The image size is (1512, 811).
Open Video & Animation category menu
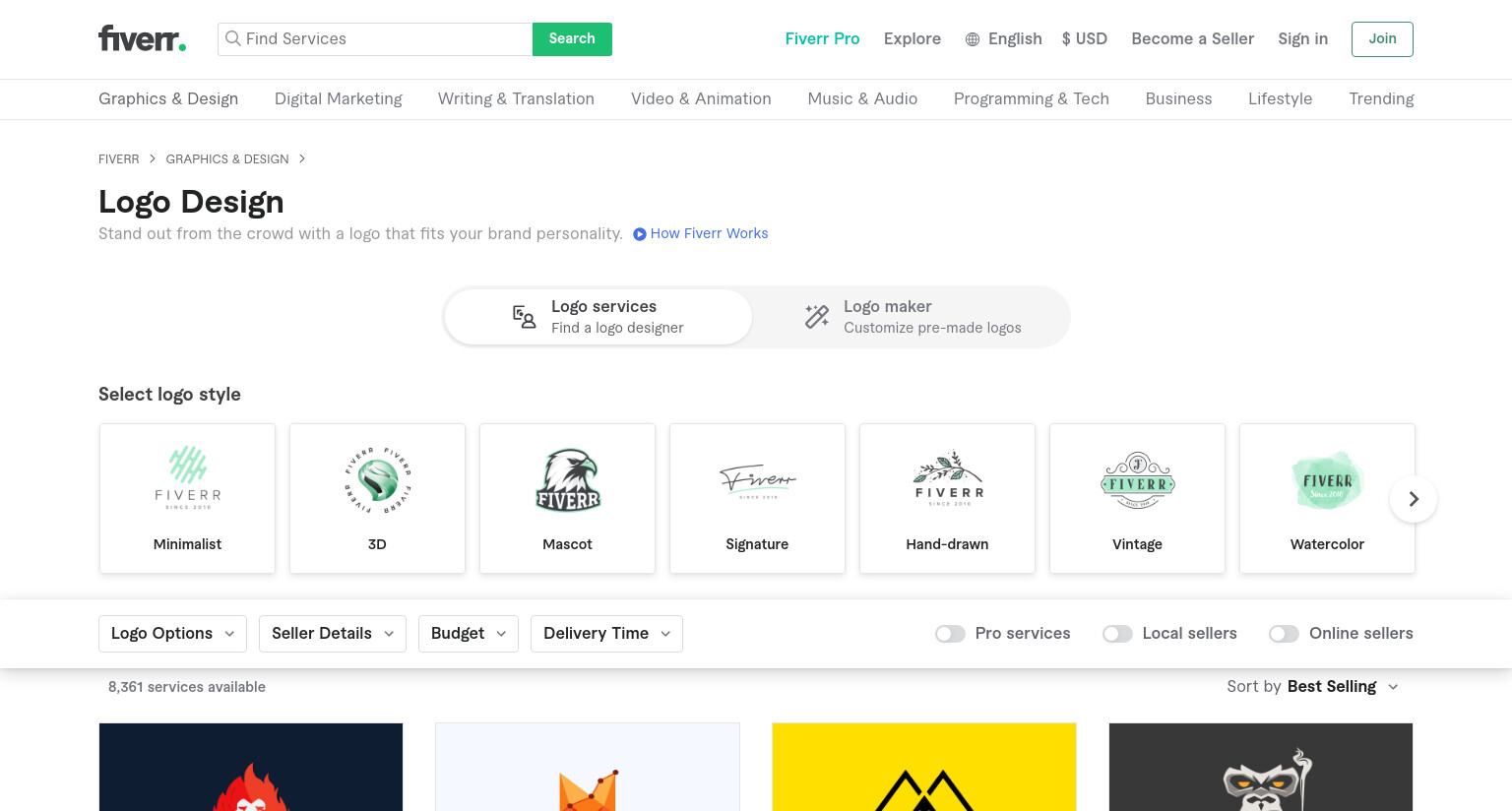tap(701, 98)
